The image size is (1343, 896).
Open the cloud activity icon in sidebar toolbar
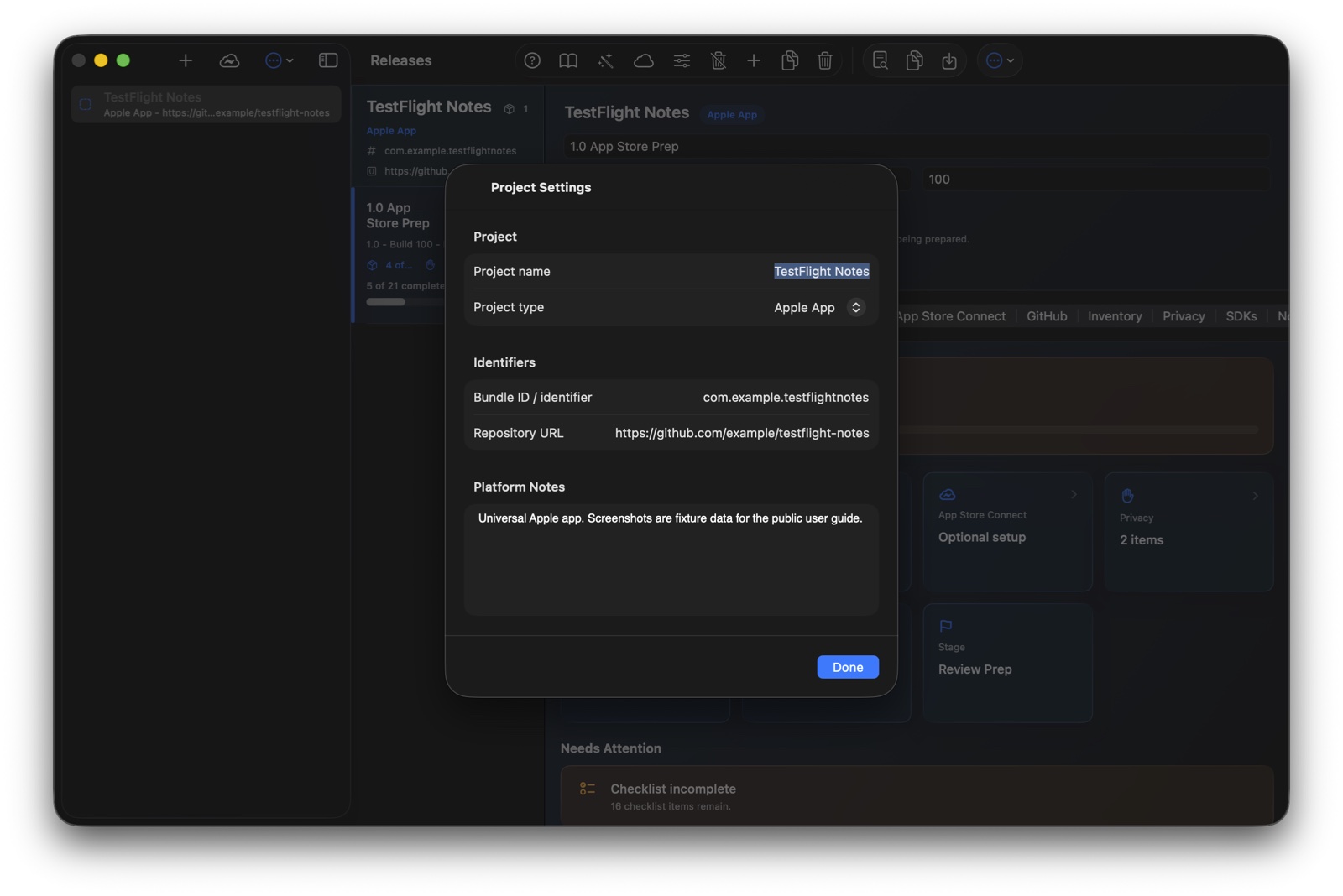coord(229,60)
